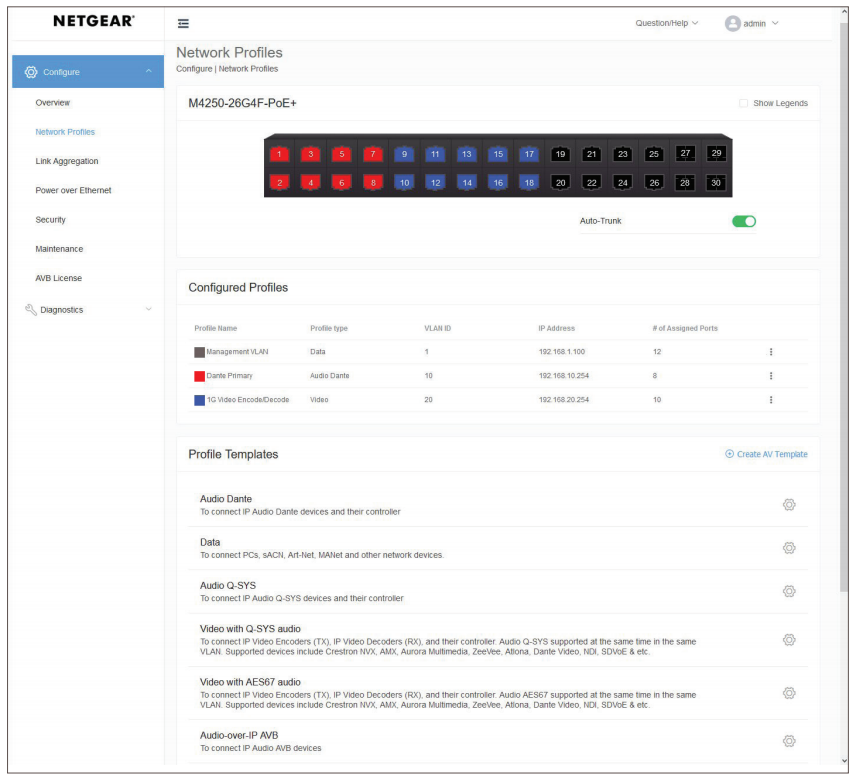Open settings gear for Data template

[789, 547]
